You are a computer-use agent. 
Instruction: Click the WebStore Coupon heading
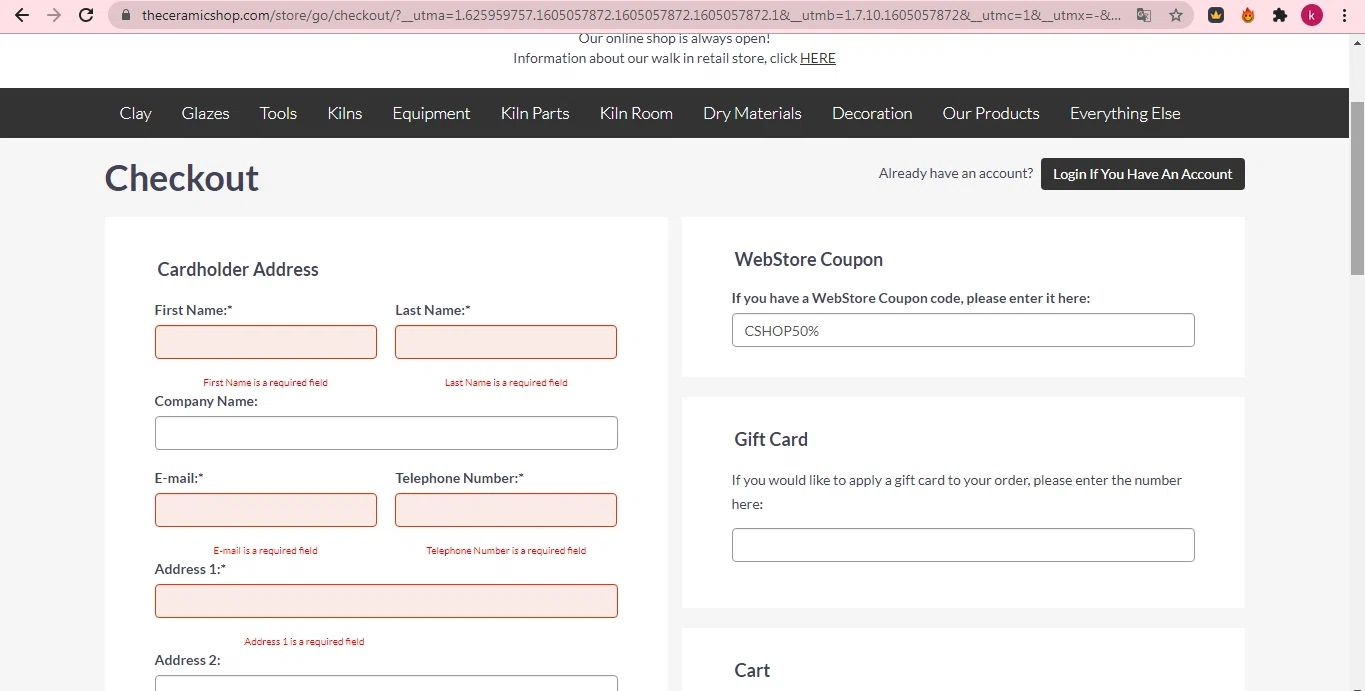(x=808, y=259)
